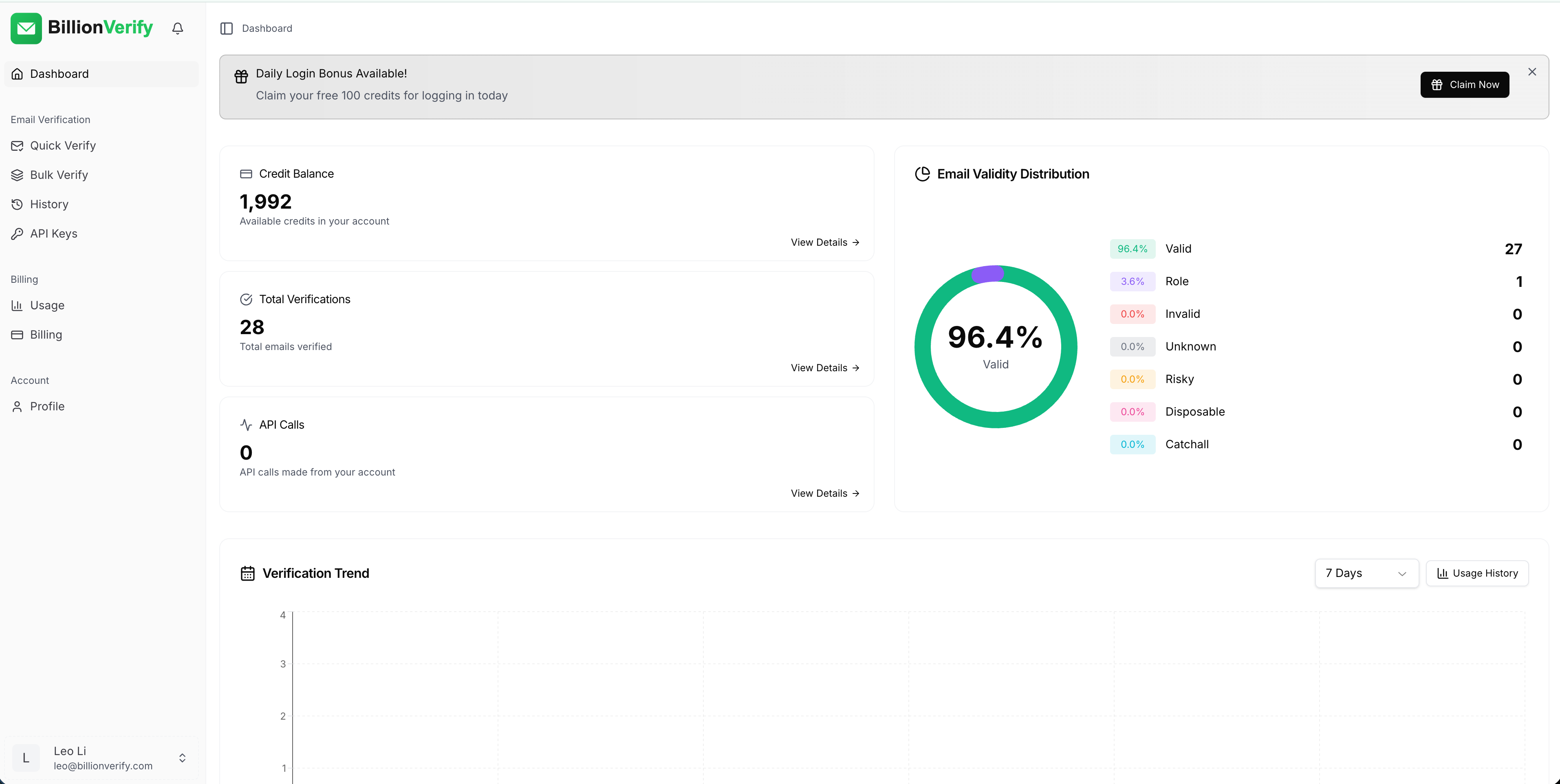Screen dimensions: 1560x784
Task: View details of Credit Balance
Action: pos(824,242)
